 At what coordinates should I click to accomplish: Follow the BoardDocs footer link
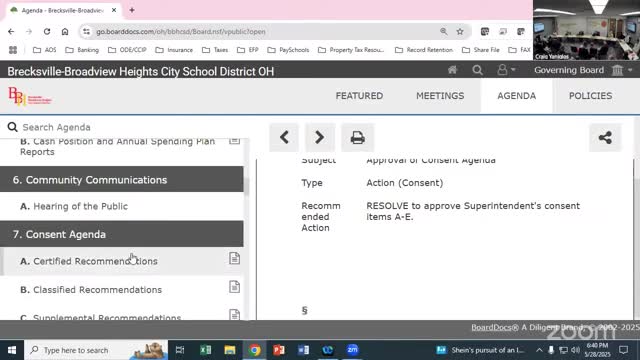coord(492,327)
